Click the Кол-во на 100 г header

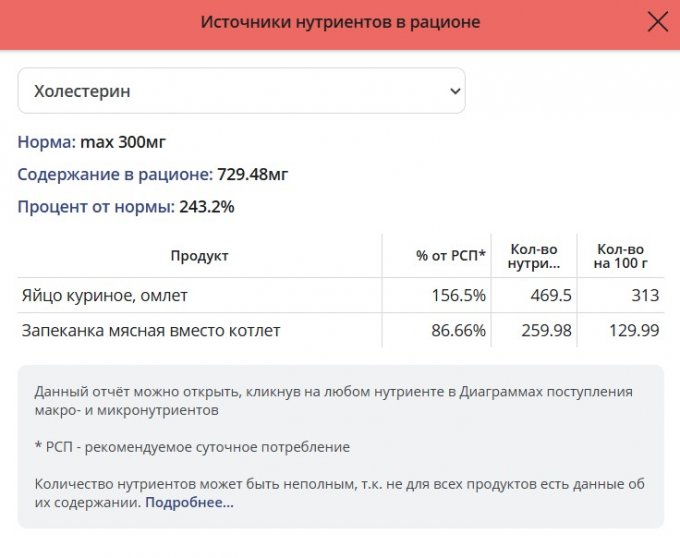(x=619, y=256)
